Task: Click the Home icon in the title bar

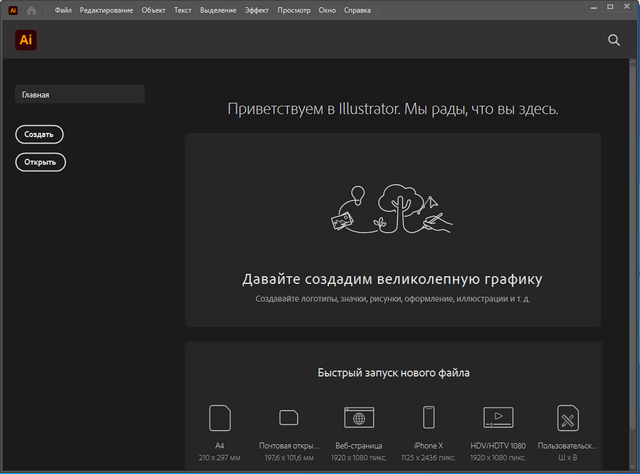Action: tap(32, 10)
